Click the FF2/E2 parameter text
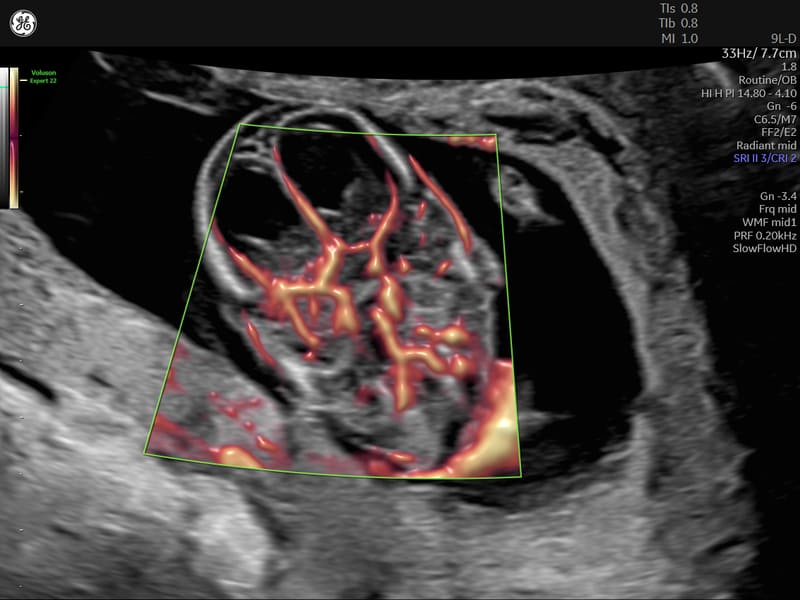 [x=776, y=132]
